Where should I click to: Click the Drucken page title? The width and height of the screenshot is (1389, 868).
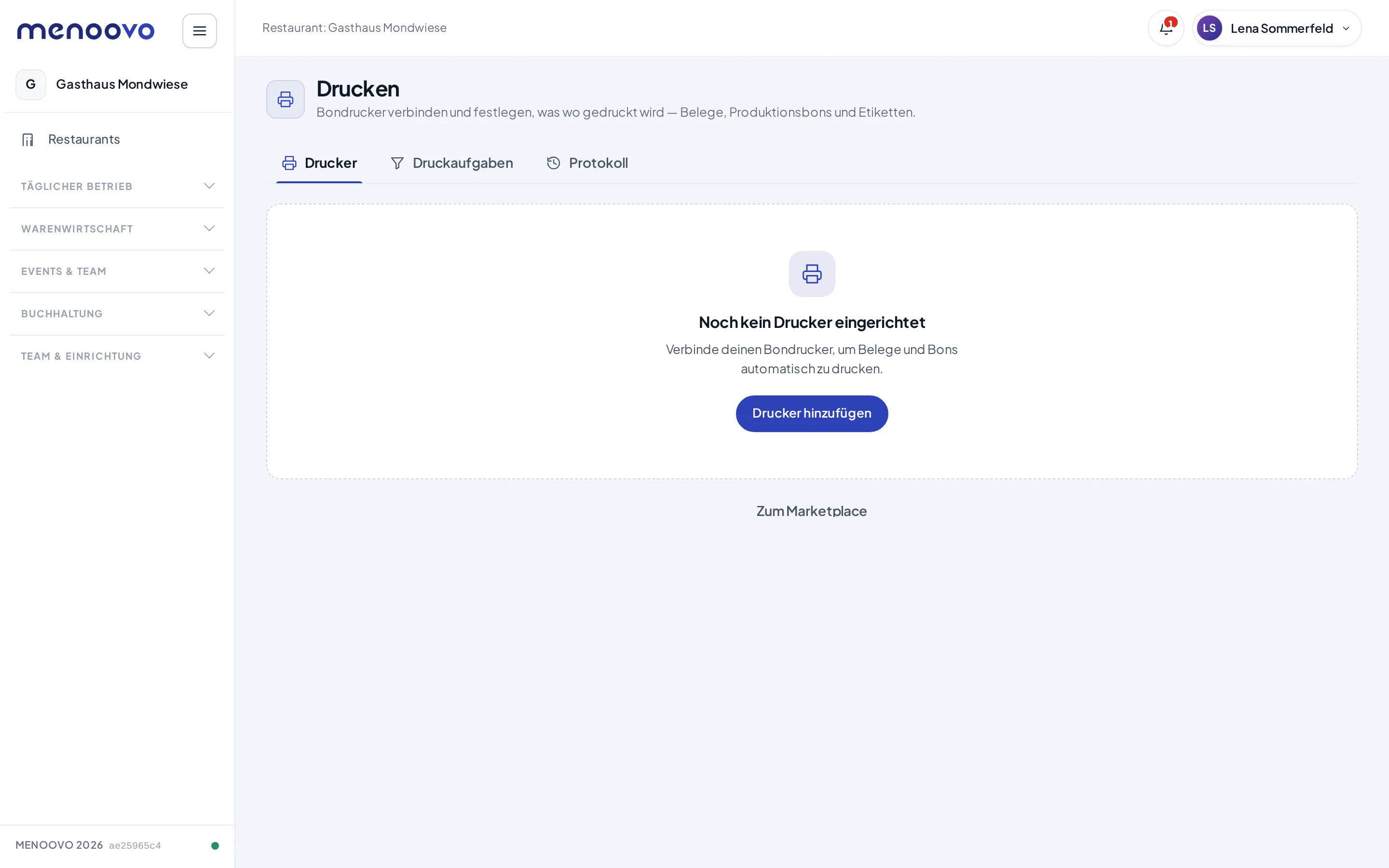point(357,89)
